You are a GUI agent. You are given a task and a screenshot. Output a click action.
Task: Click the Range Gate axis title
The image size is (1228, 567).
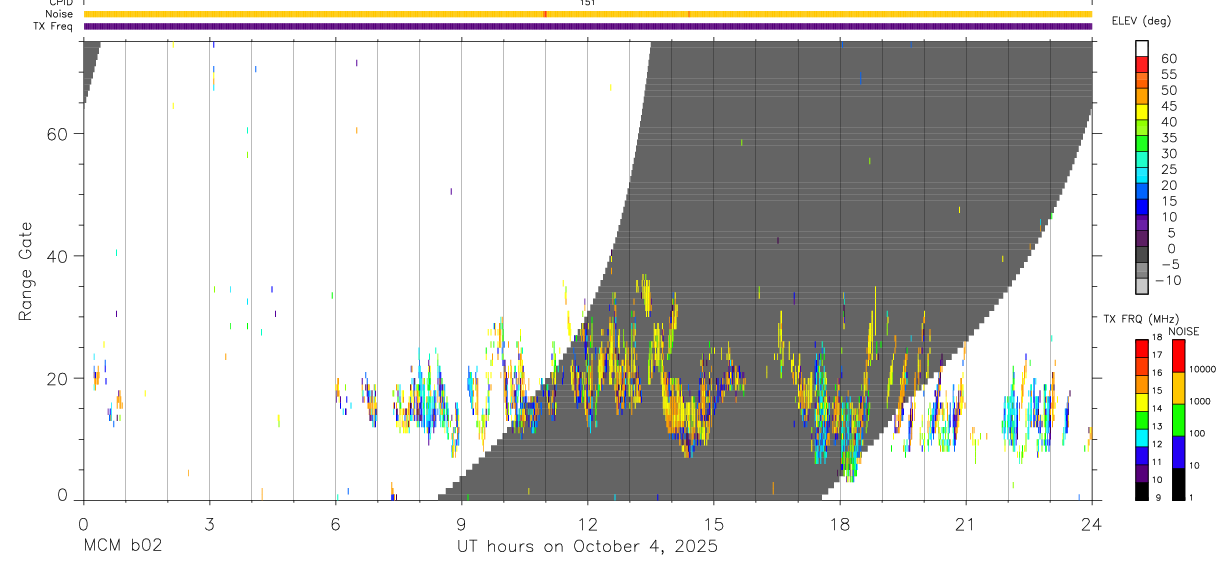(25, 271)
